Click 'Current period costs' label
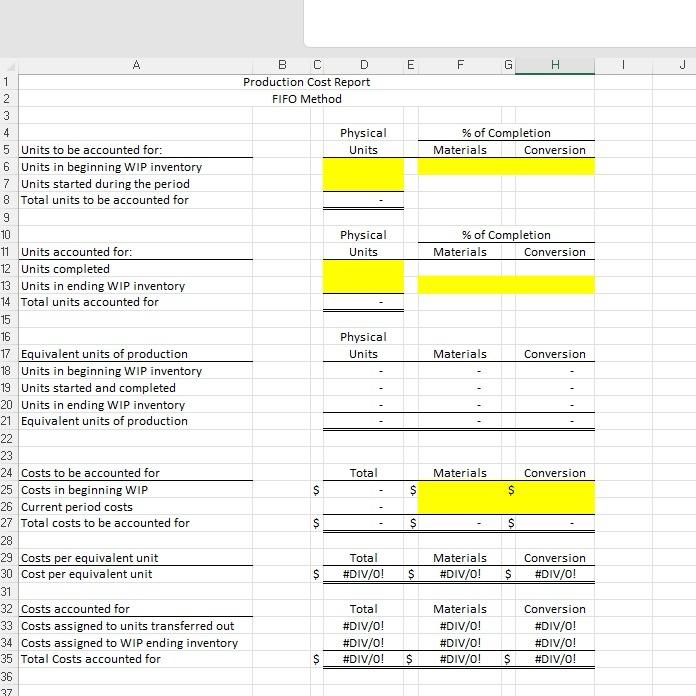Image resolution: width=696 pixels, height=696 pixels. (x=77, y=507)
